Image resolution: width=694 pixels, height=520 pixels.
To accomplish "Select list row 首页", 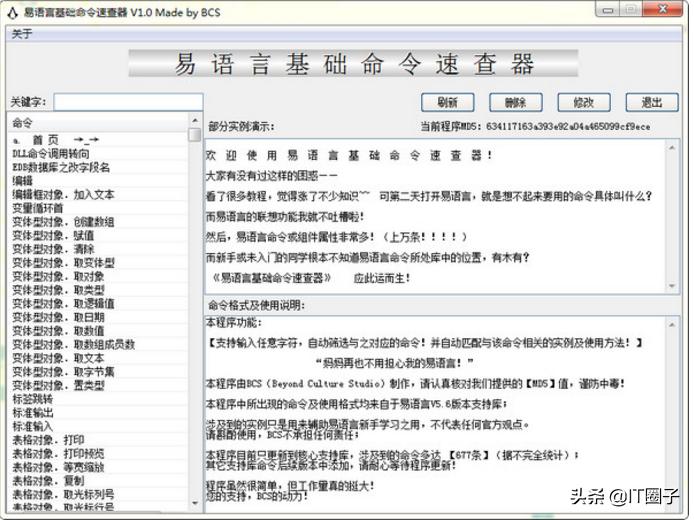I will click(98, 140).
